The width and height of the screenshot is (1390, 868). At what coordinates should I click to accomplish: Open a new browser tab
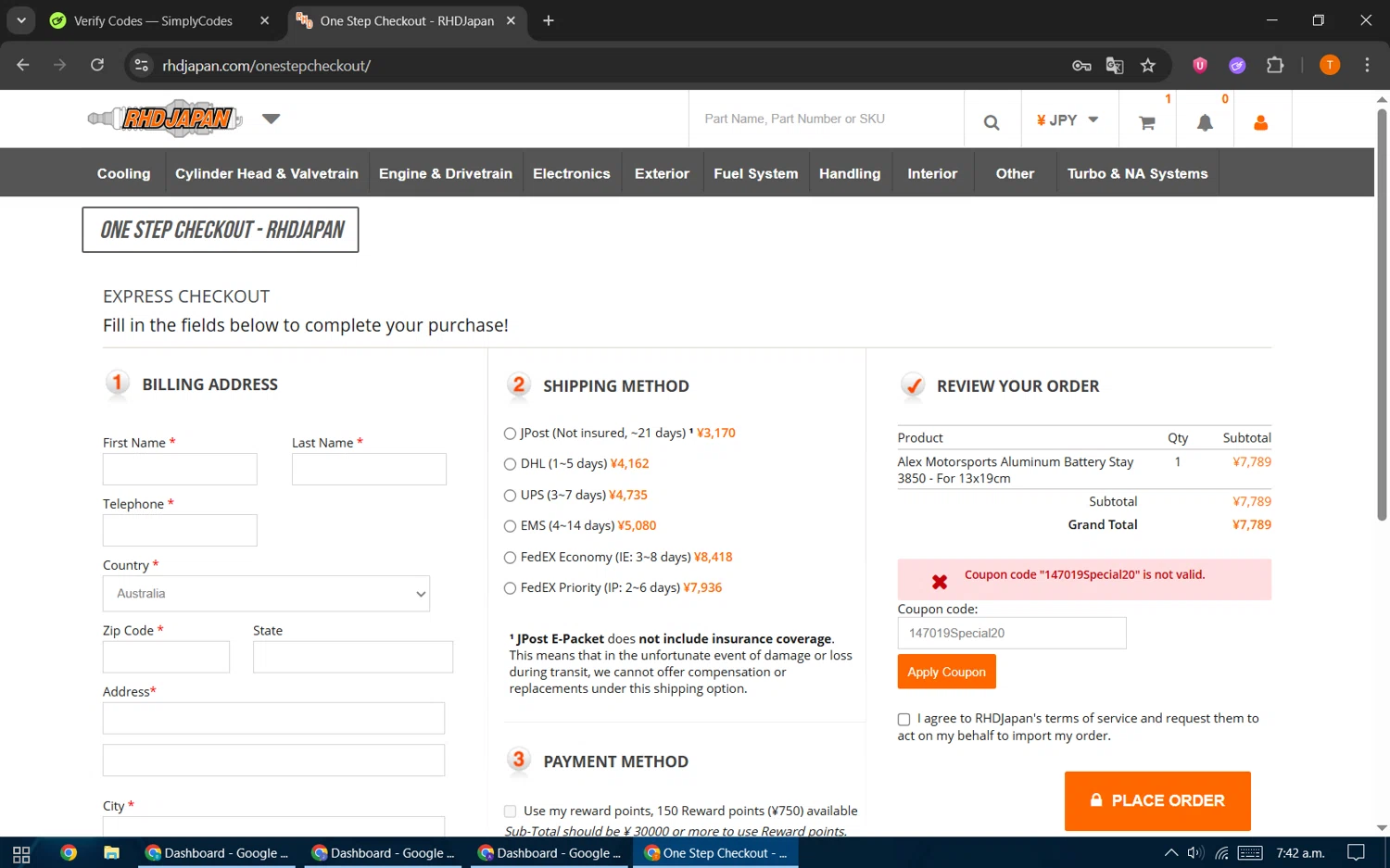[x=549, y=20]
